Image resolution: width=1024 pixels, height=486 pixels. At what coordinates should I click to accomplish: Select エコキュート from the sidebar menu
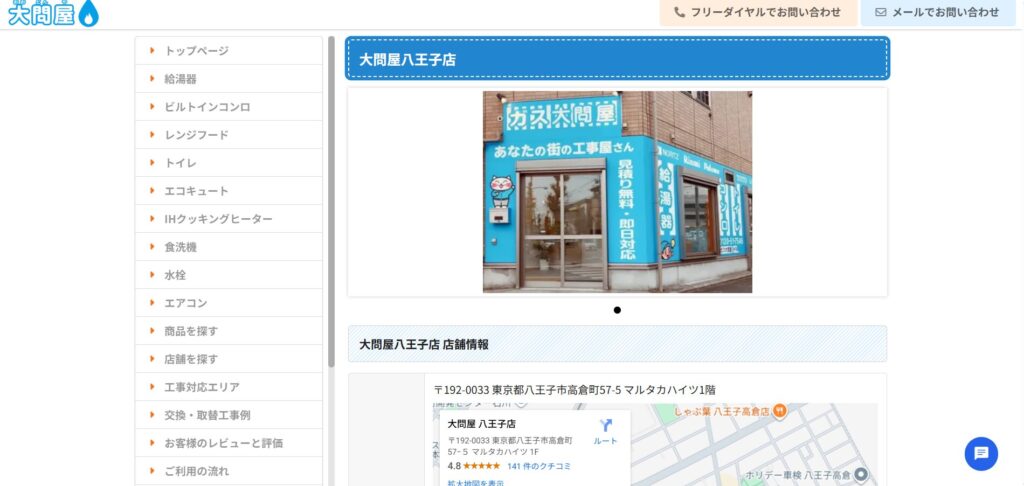196,190
